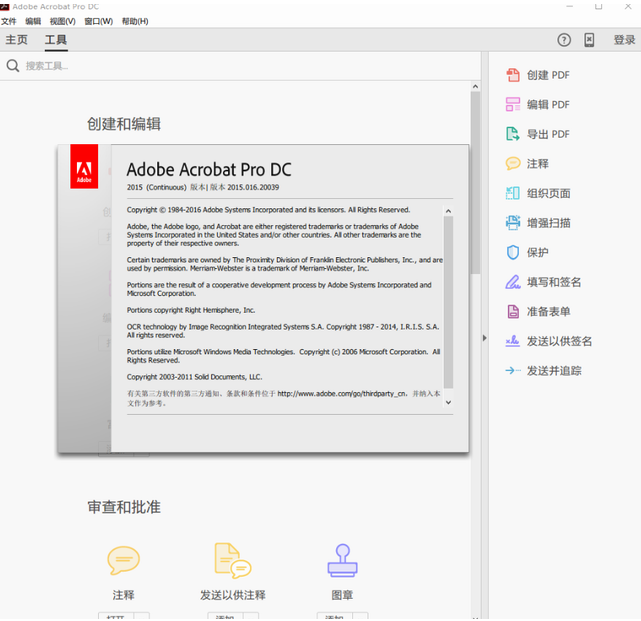Select 填写和签名 label in right panel
The image size is (641, 621).
554,282
